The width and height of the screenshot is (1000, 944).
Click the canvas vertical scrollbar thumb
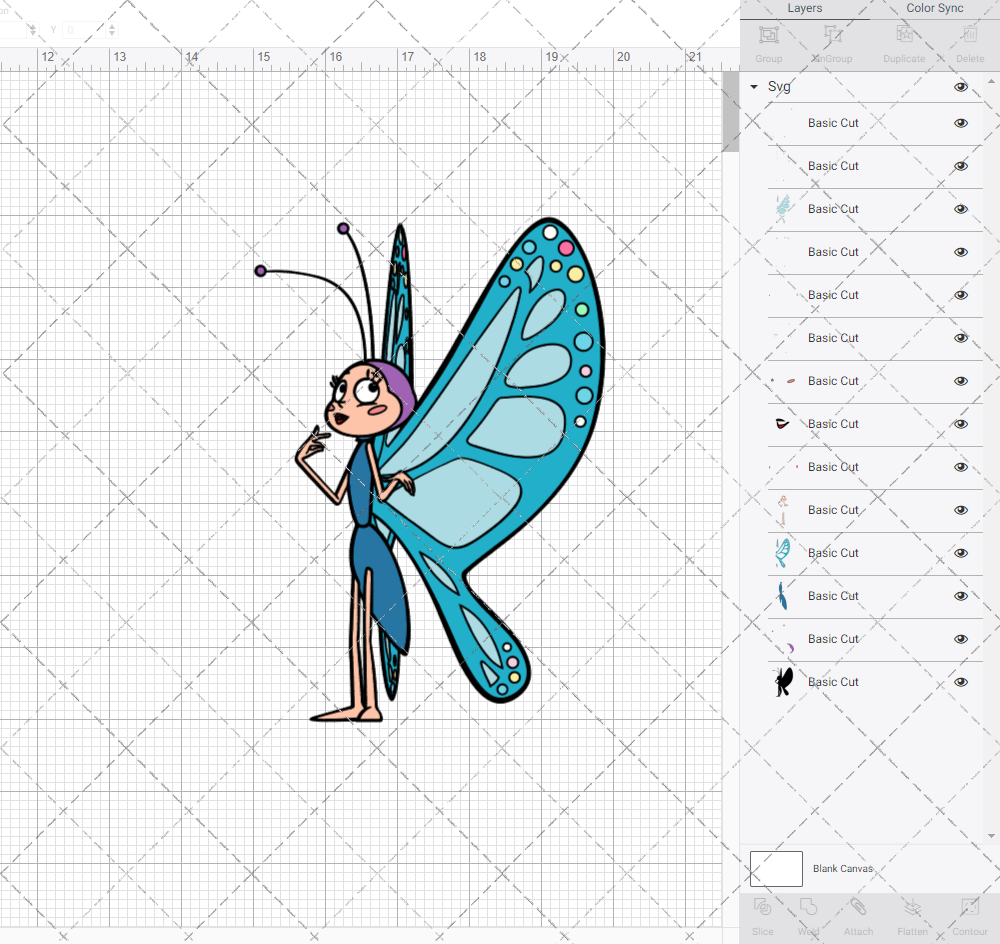click(x=731, y=112)
